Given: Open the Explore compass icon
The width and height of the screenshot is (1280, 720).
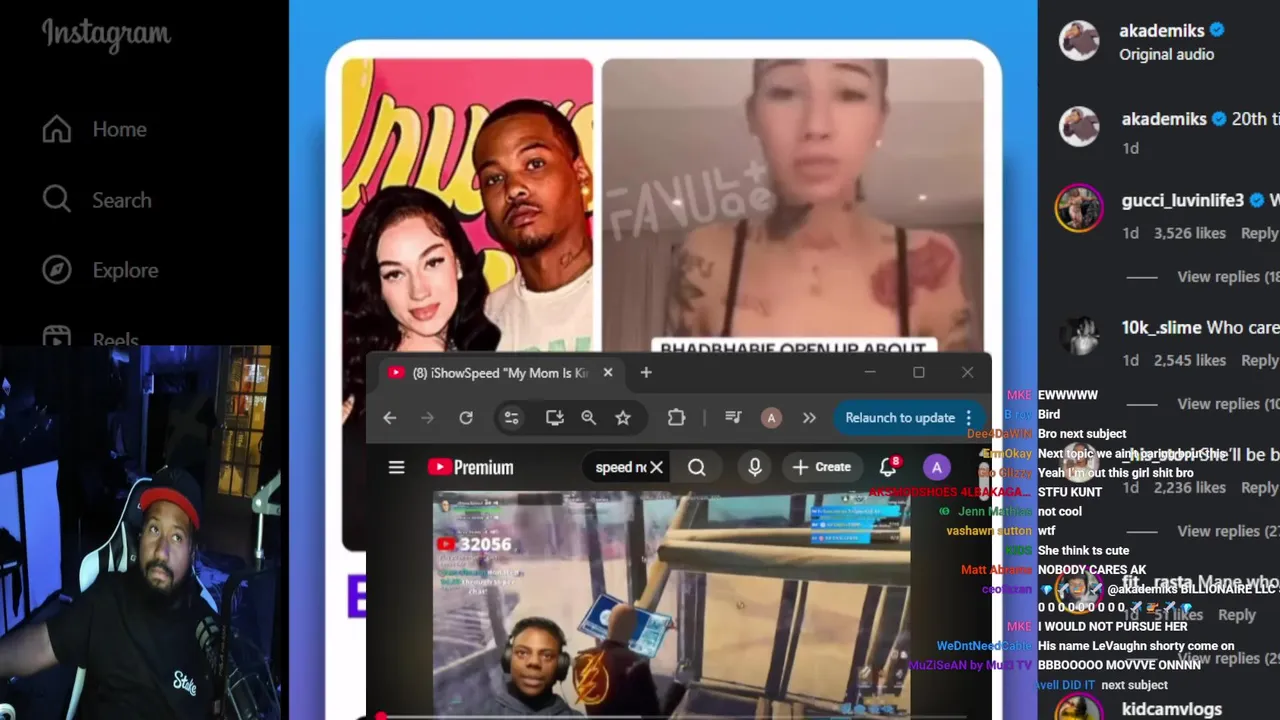Looking at the screenshot, I should pyautogui.click(x=57, y=270).
